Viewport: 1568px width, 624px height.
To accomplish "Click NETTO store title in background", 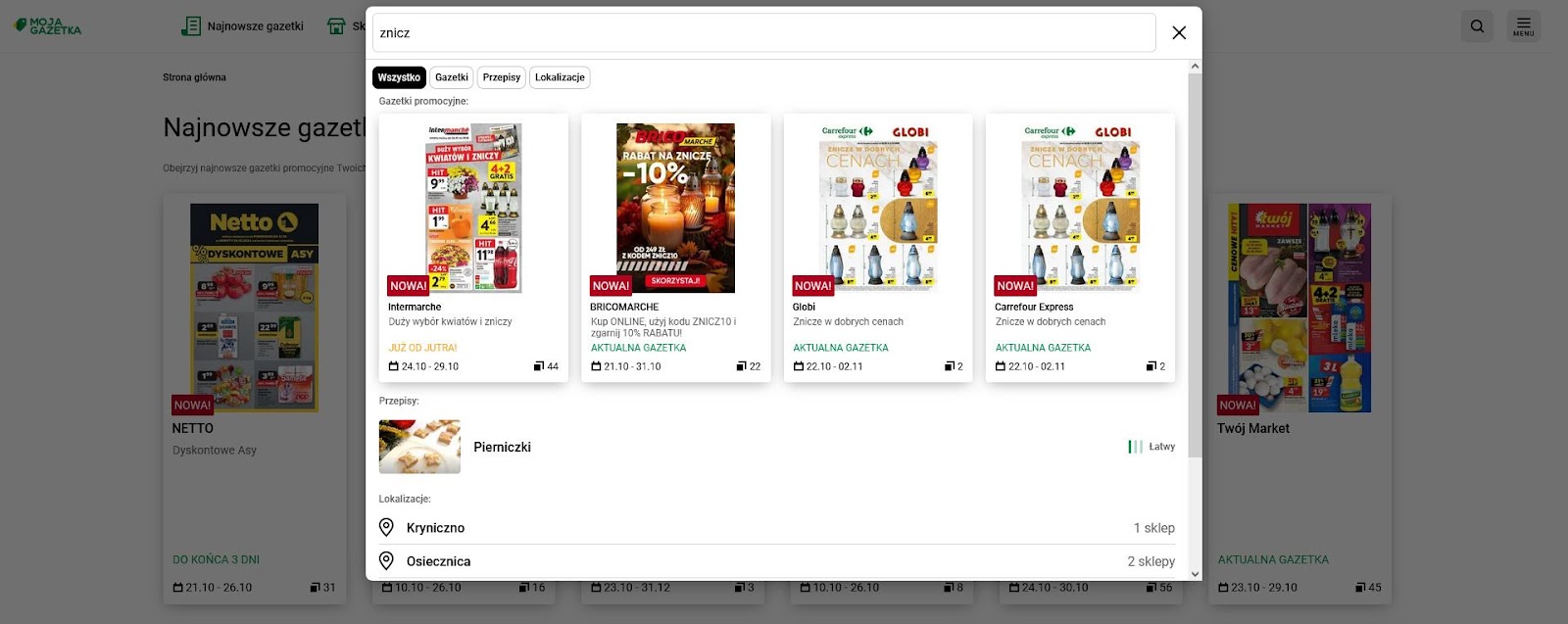I will pyautogui.click(x=192, y=428).
